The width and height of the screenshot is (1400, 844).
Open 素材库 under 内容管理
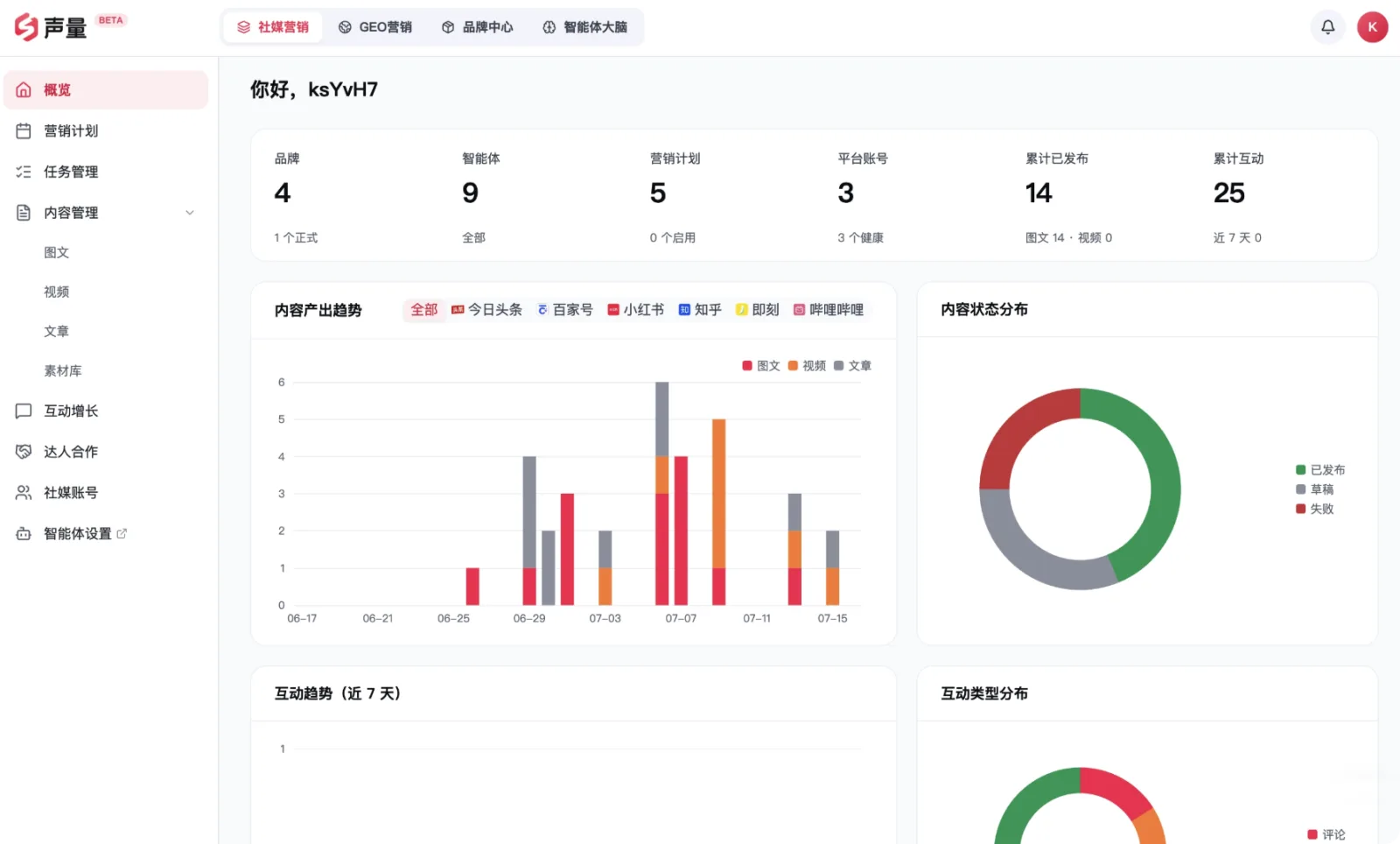point(63,370)
